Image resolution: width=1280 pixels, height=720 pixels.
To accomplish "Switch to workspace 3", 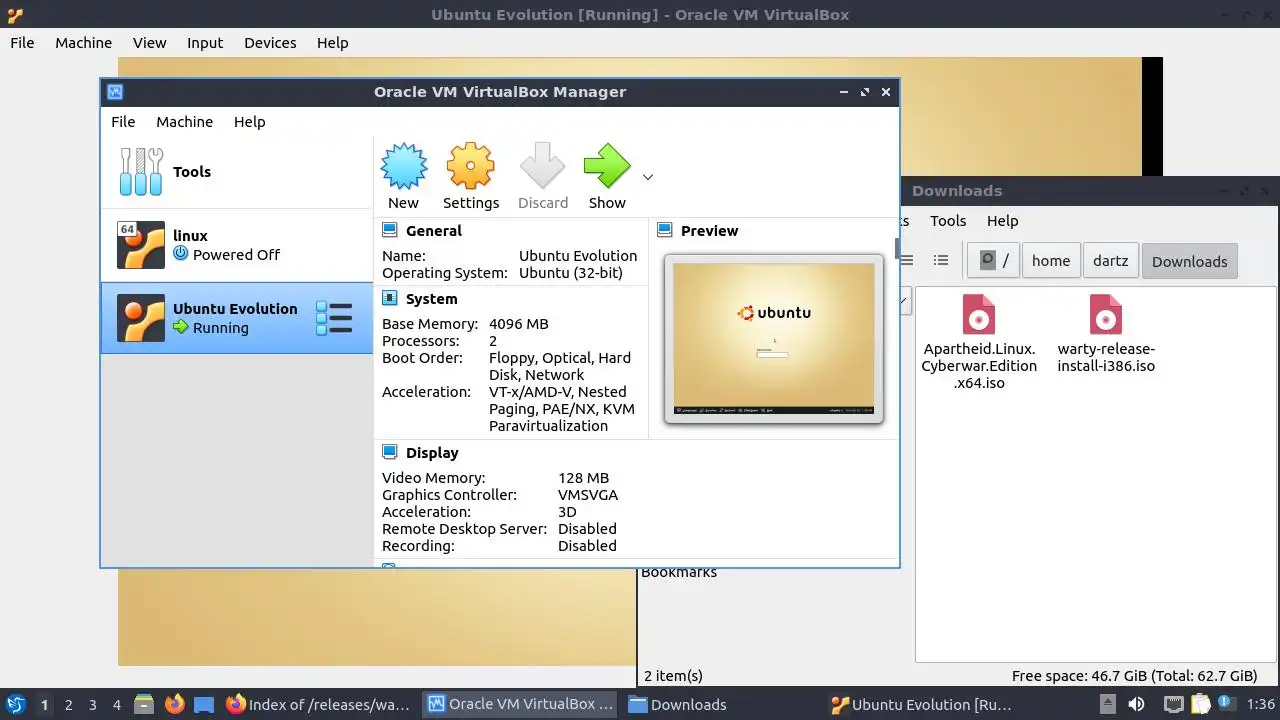I will (x=92, y=705).
